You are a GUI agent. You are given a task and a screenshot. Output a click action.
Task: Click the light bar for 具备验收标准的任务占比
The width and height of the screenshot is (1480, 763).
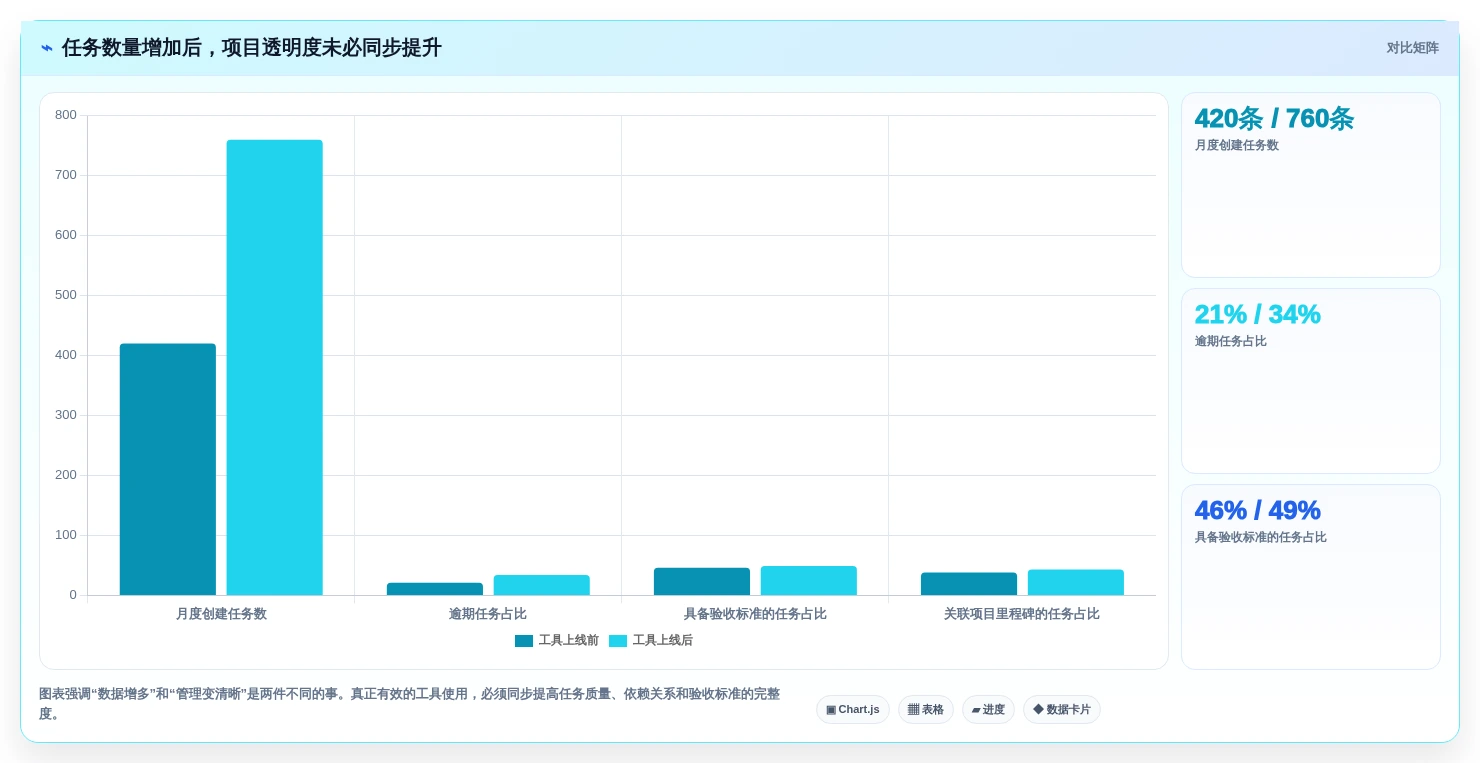click(809, 581)
